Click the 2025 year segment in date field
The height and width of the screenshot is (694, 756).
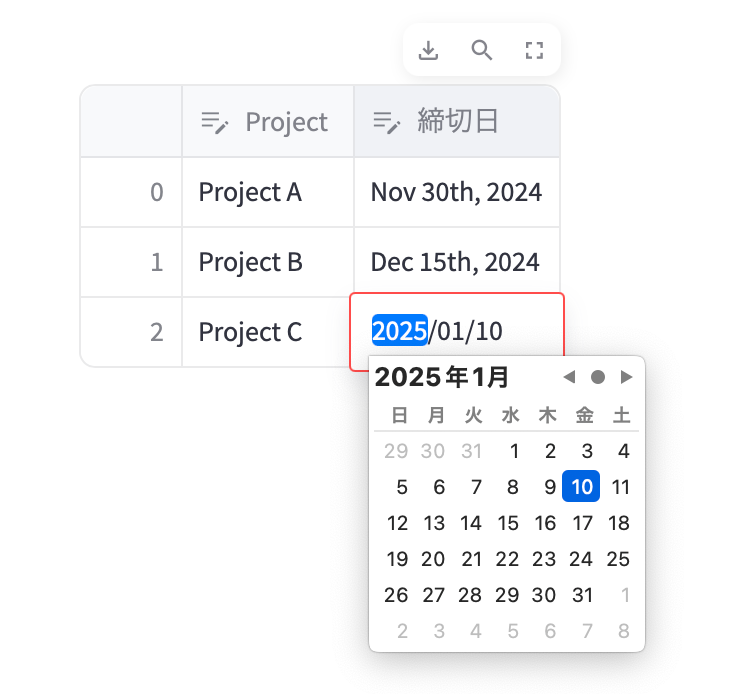(399, 330)
